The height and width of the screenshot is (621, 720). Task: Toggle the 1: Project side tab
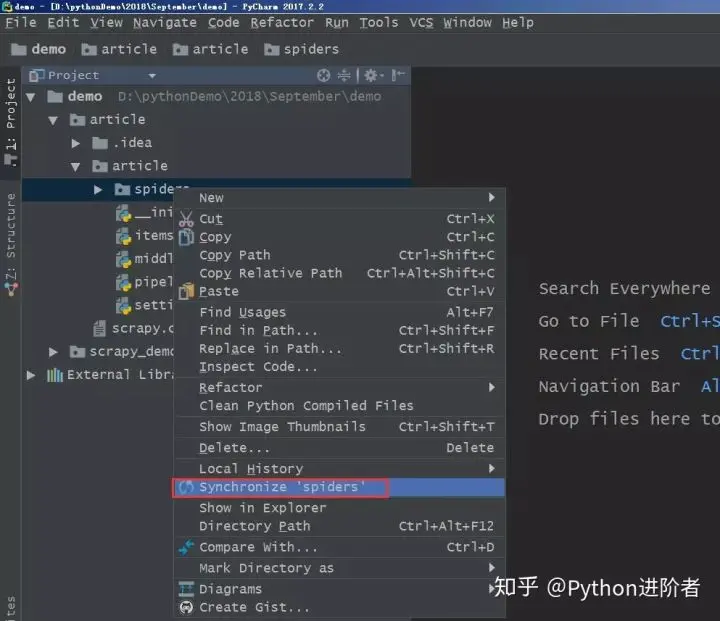click(11, 122)
